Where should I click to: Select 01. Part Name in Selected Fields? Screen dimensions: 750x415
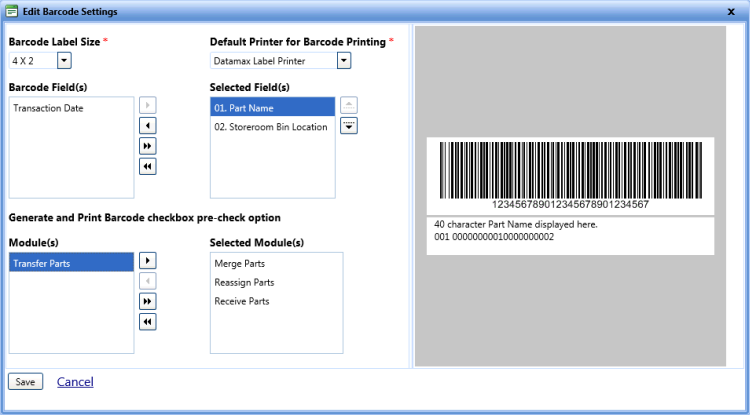273,108
